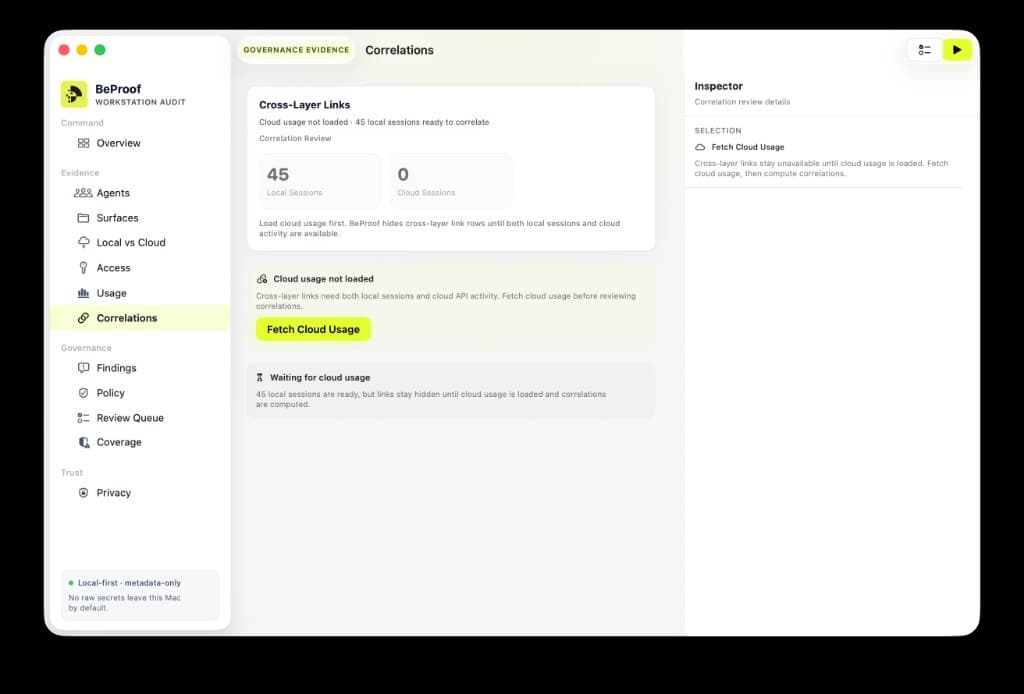Click the Policy shield icon
This screenshot has width=1024, height=694.
pyautogui.click(x=83, y=393)
